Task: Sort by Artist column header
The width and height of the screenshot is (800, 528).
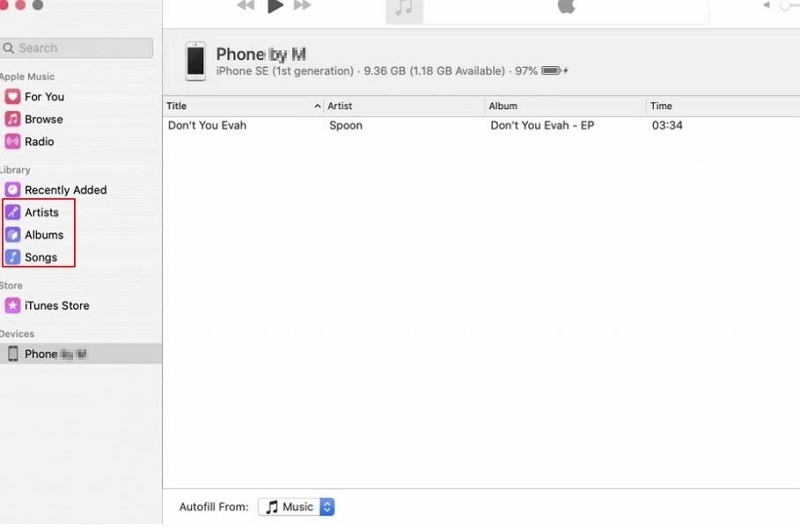Action: [x=404, y=106]
